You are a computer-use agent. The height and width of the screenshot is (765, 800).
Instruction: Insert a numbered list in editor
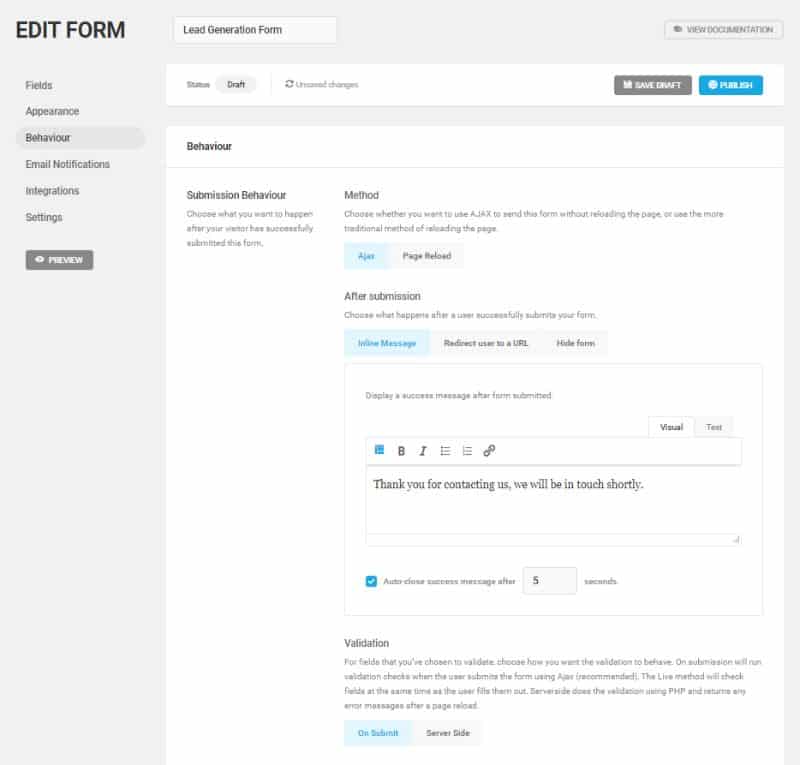click(x=467, y=451)
